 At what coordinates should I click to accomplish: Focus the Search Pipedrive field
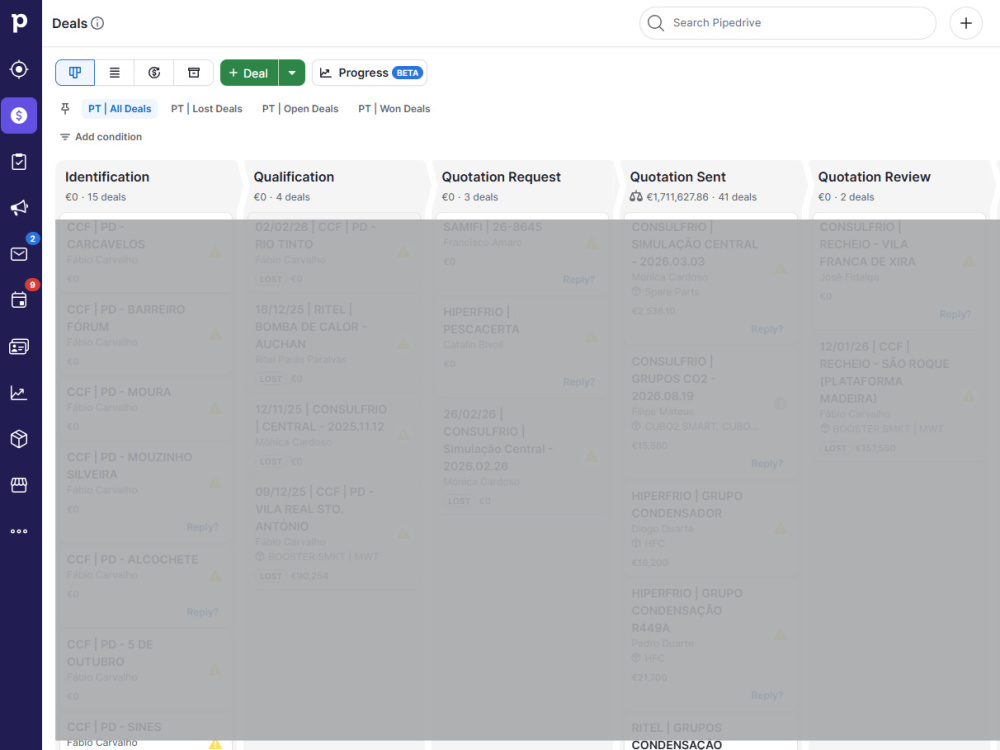tap(788, 23)
